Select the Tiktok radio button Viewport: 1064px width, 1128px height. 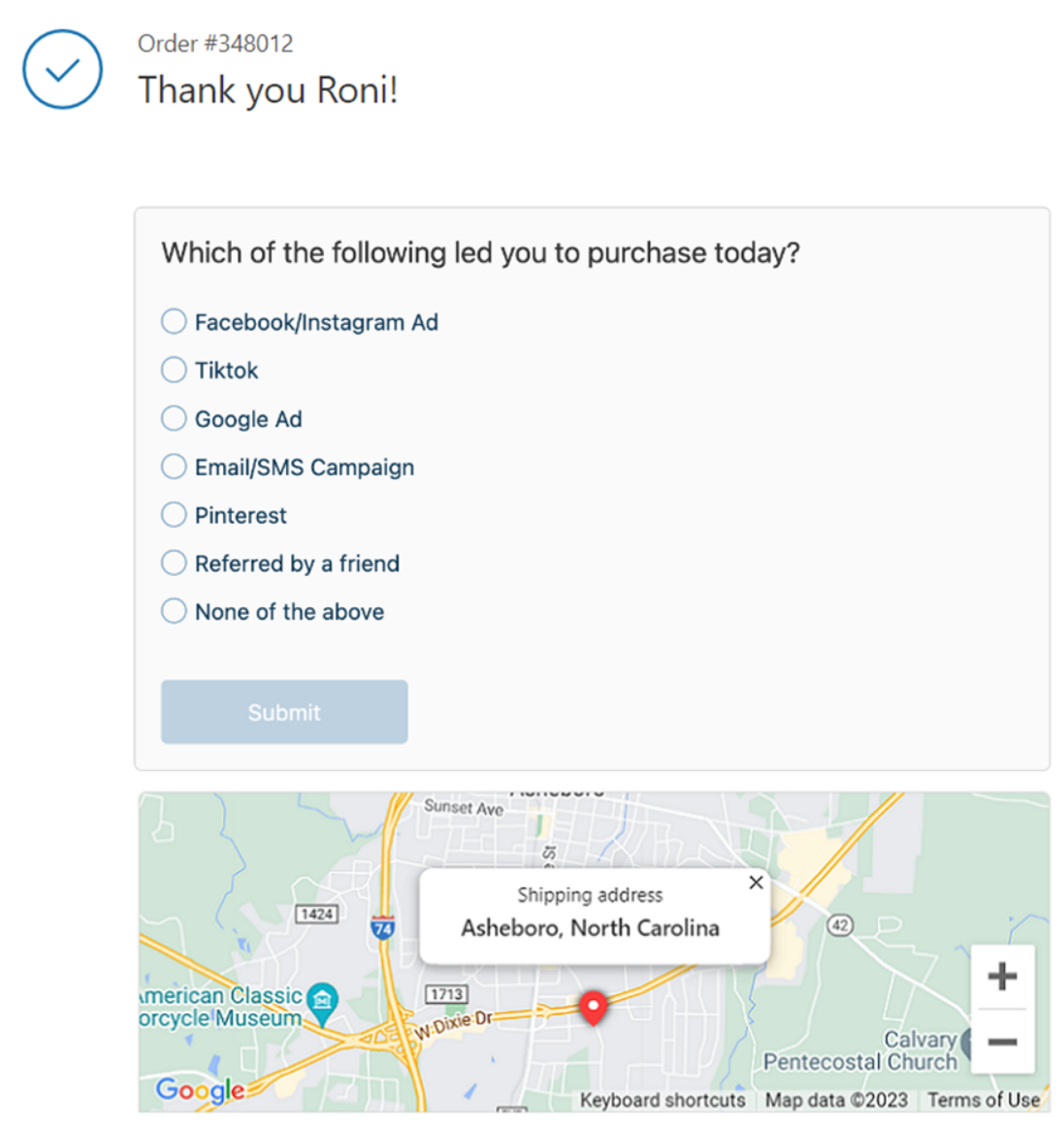(x=210, y=371)
